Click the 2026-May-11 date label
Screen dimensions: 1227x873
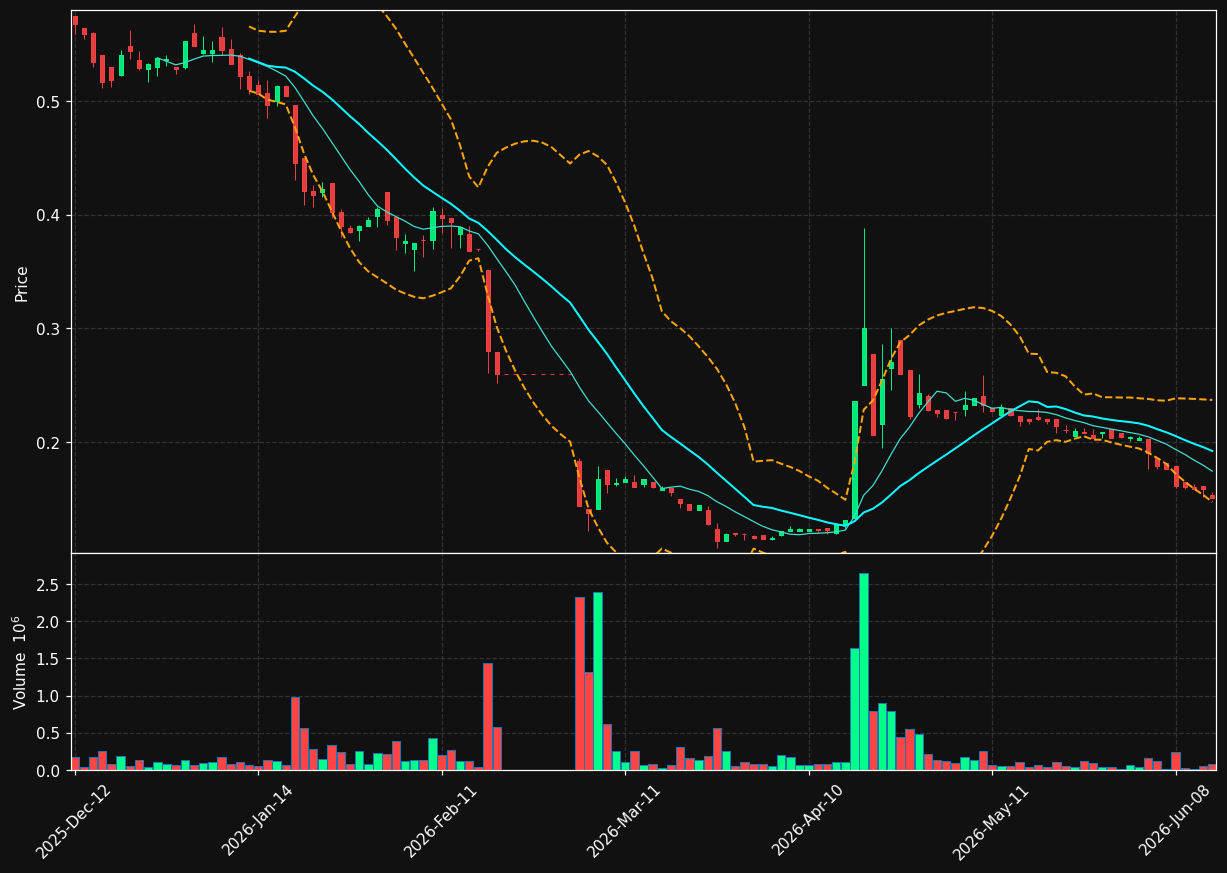pyautogui.click(x=990, y=821)
